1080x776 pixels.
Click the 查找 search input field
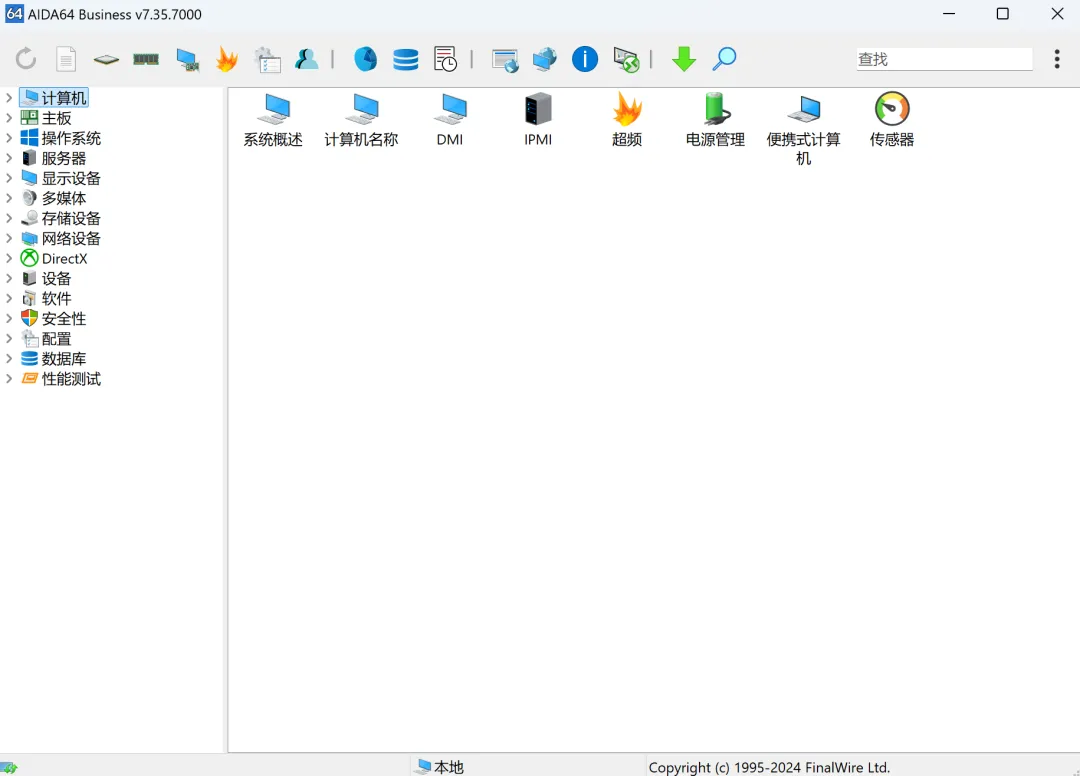click(x=944, y=59)
